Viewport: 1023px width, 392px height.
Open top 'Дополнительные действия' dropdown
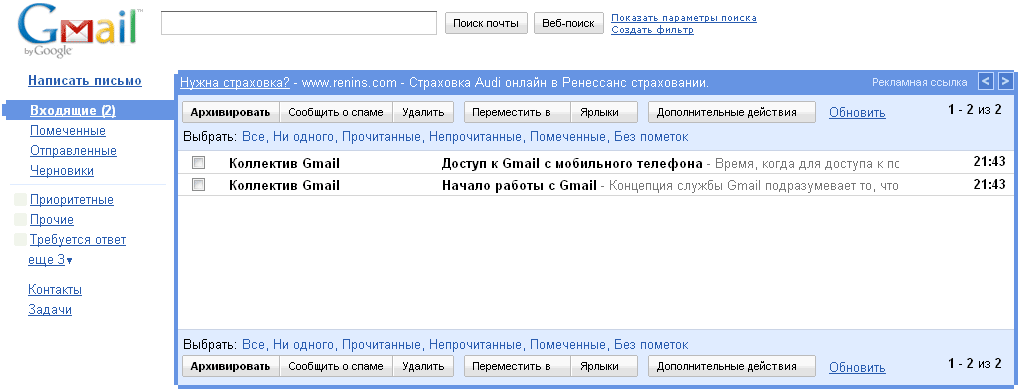pos(731,112)
